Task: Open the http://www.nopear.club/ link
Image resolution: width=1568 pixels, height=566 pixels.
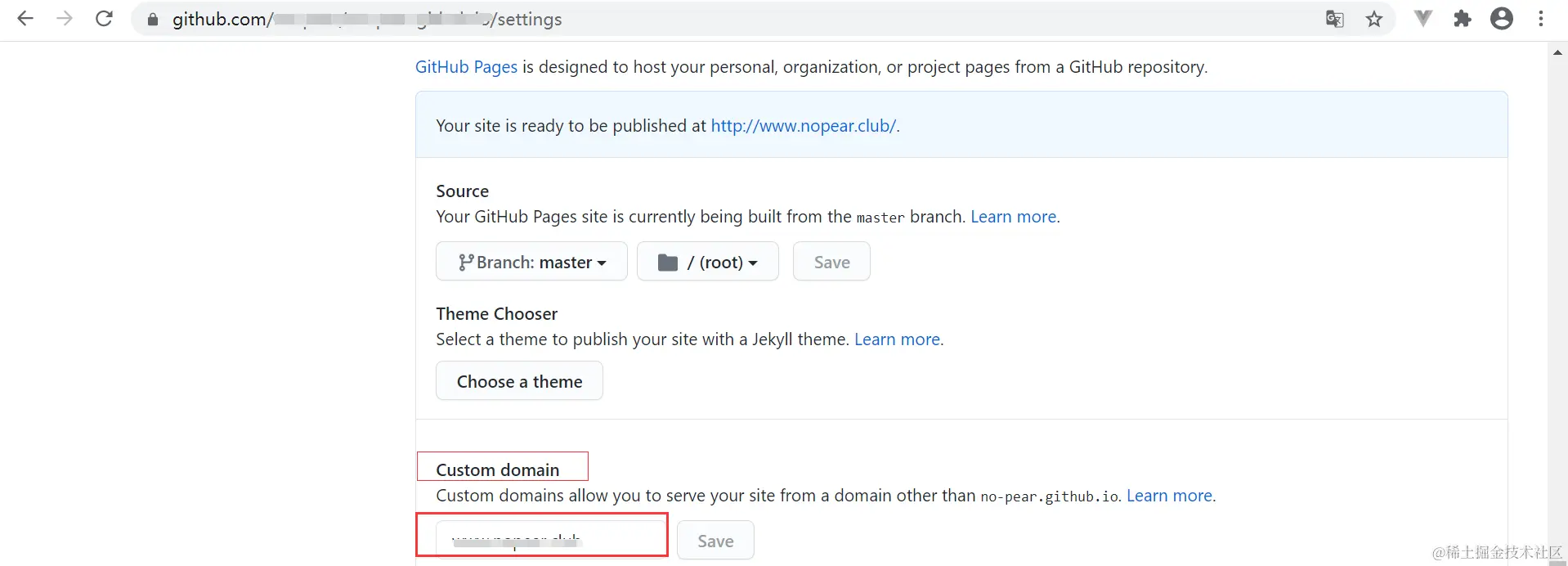Action: 803,126
